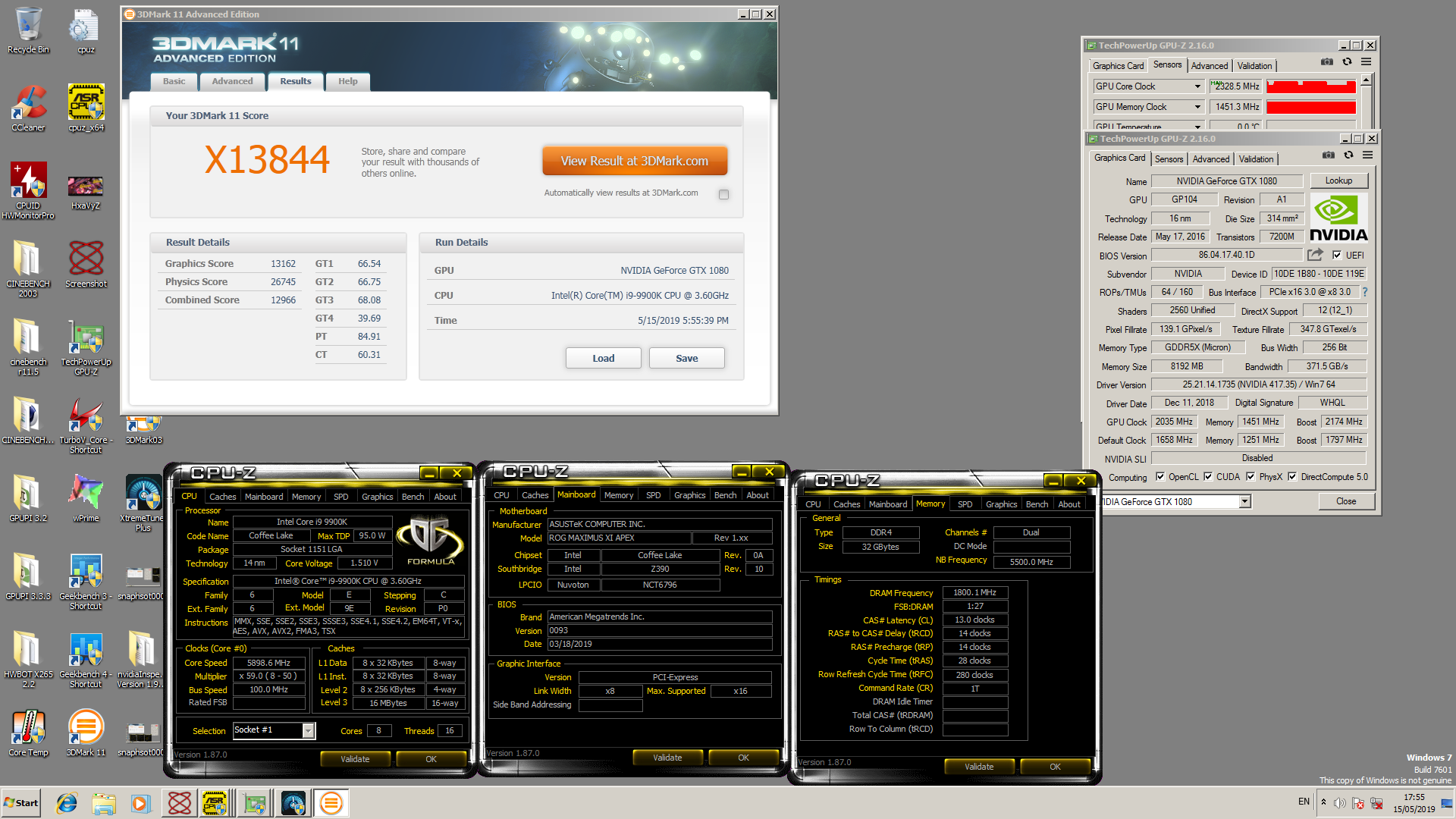Toggle the CUDA computing checkbox
Screen dimensions: 1456x819
pos(1208,477)
